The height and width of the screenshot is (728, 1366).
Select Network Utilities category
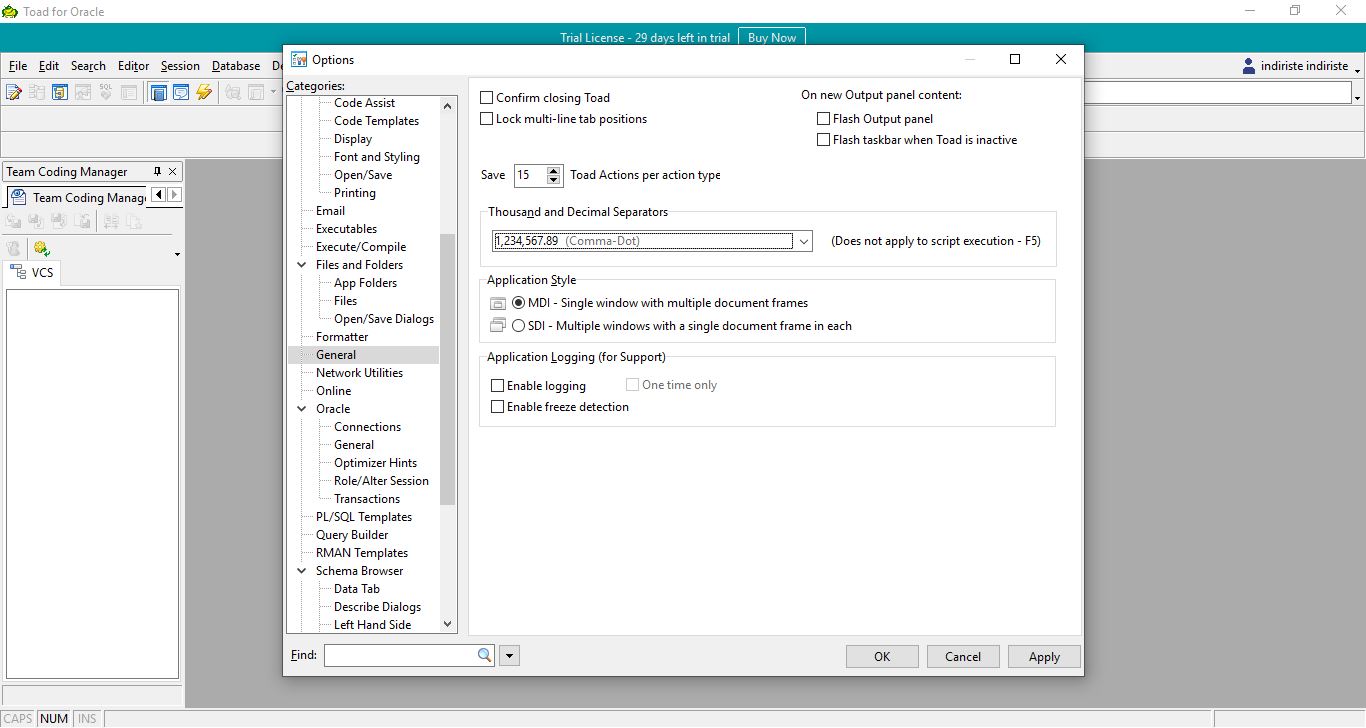coord(359,373)
